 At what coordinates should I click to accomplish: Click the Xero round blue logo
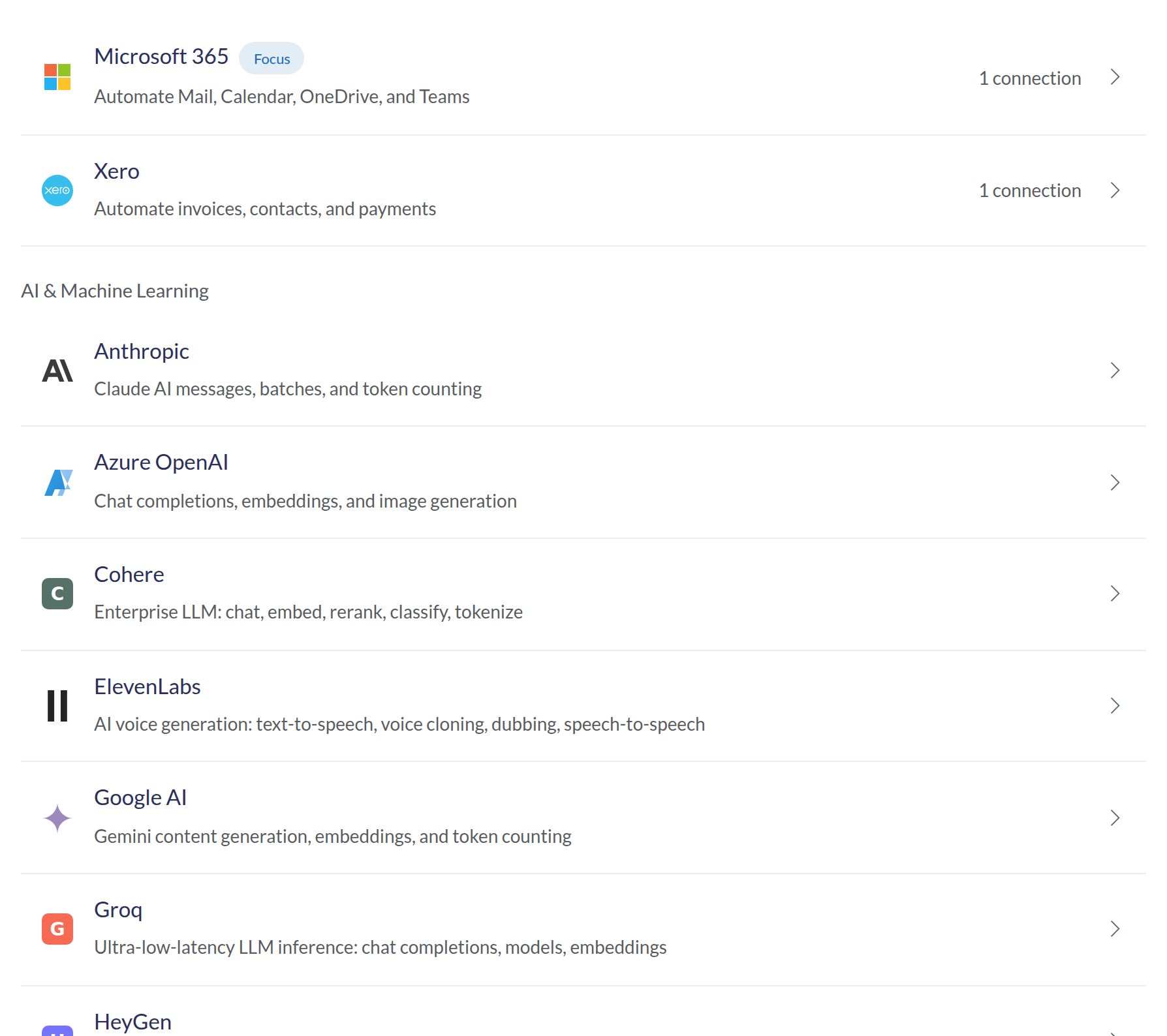click(x=57, y=190)
